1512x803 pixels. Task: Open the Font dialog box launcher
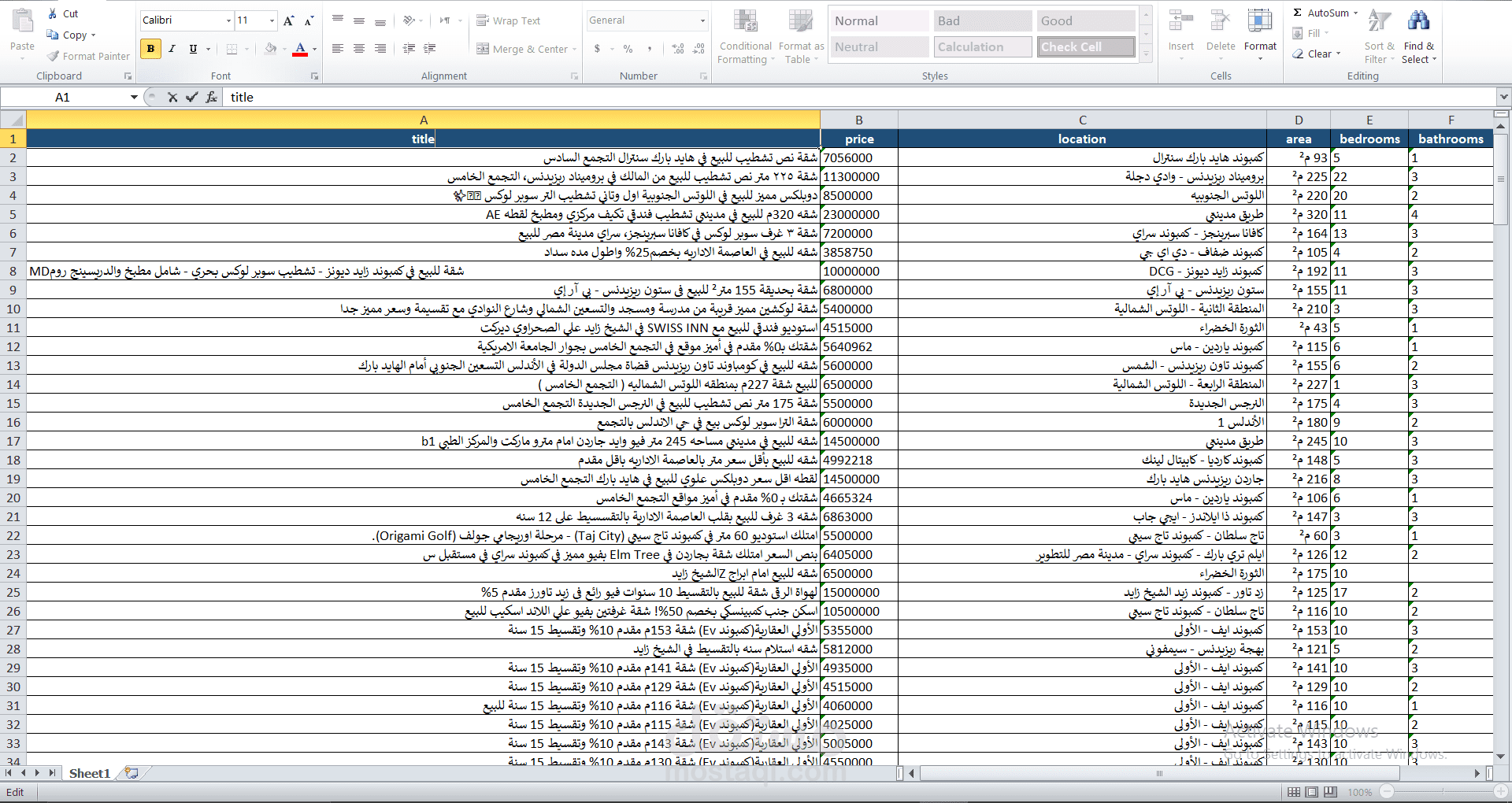(x=314, y=76)
